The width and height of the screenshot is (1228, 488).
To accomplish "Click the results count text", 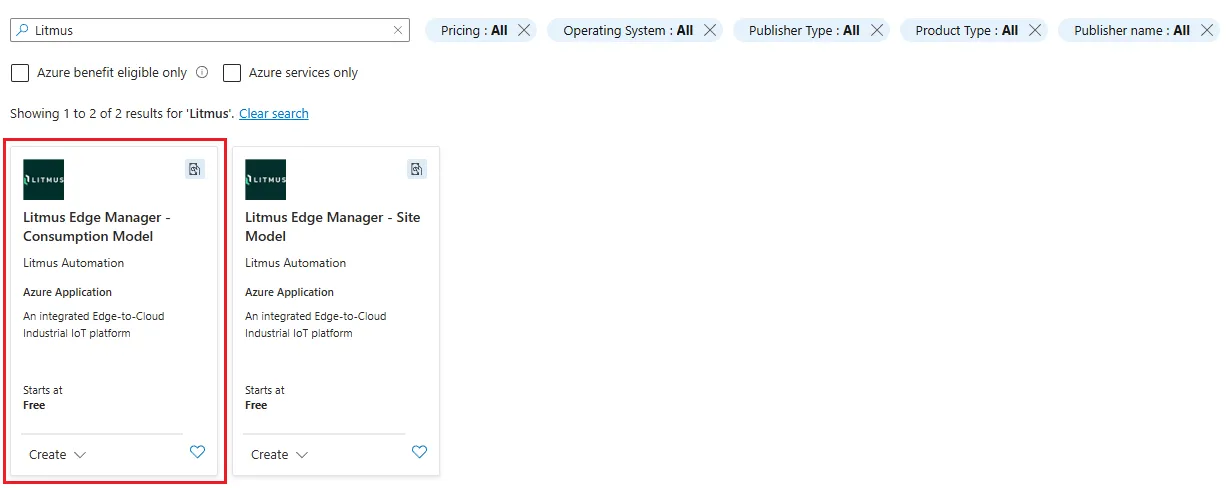I will pos(122,114).
